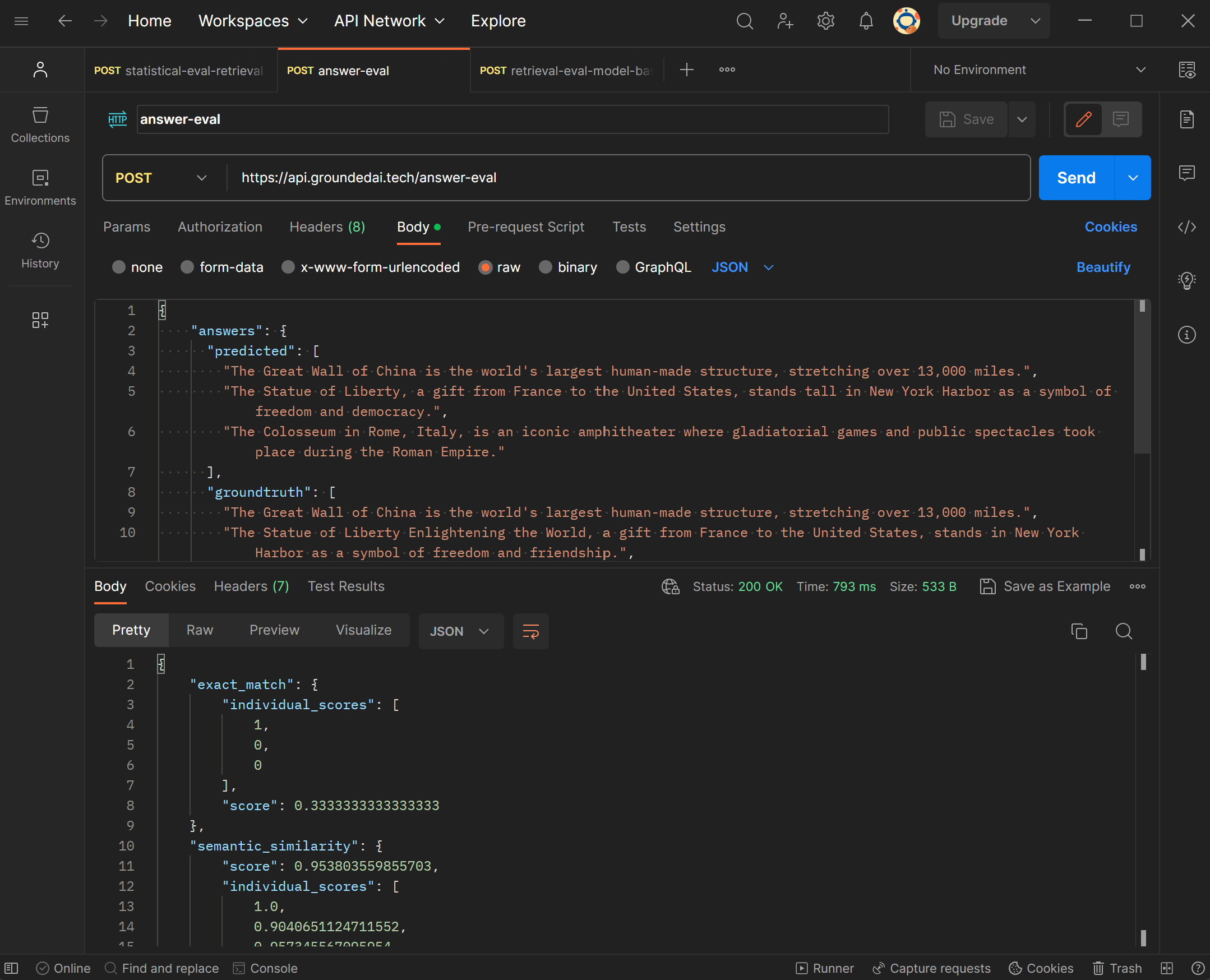Open the notifications bell
Image resolution: width=1210 pixels, height=980 pixels.
click(866, 21)
